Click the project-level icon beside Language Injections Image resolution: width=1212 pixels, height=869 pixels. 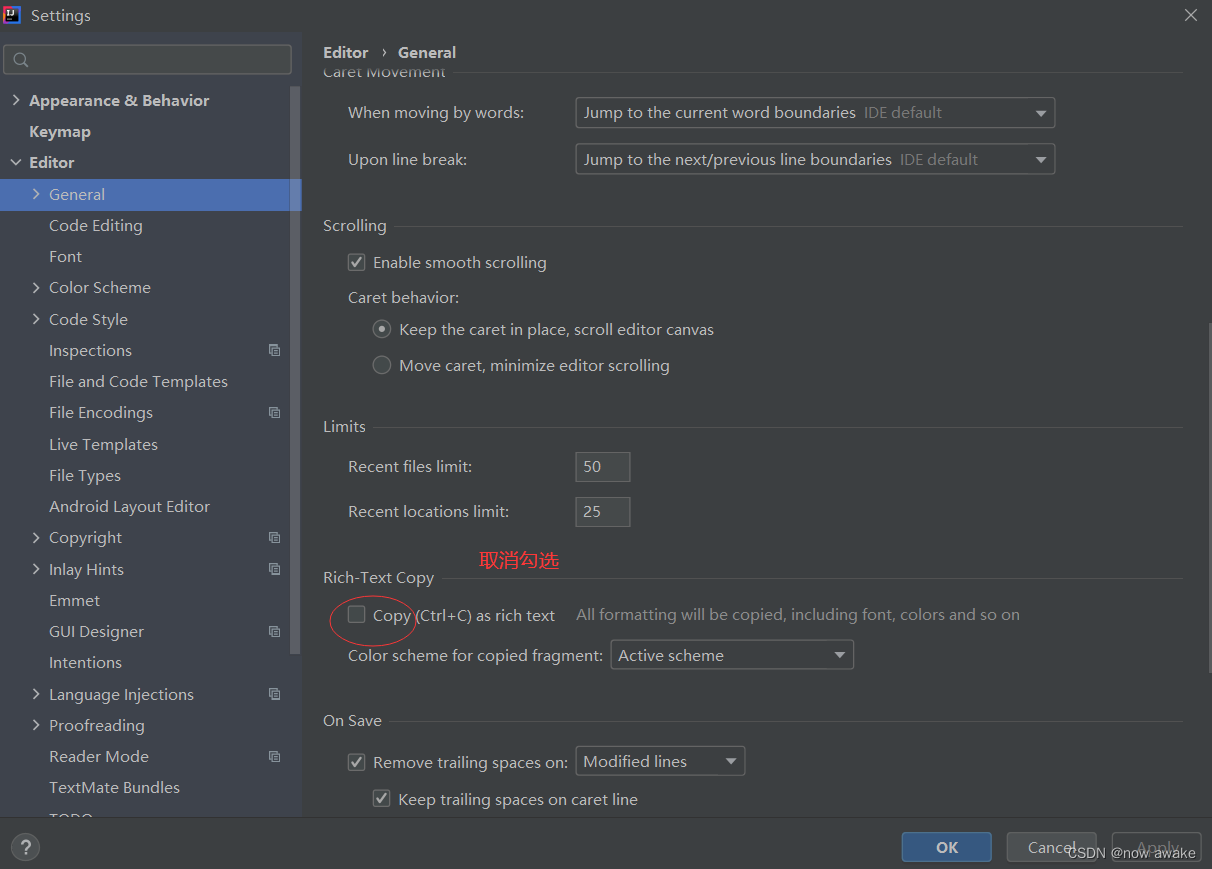coord(274,694)
